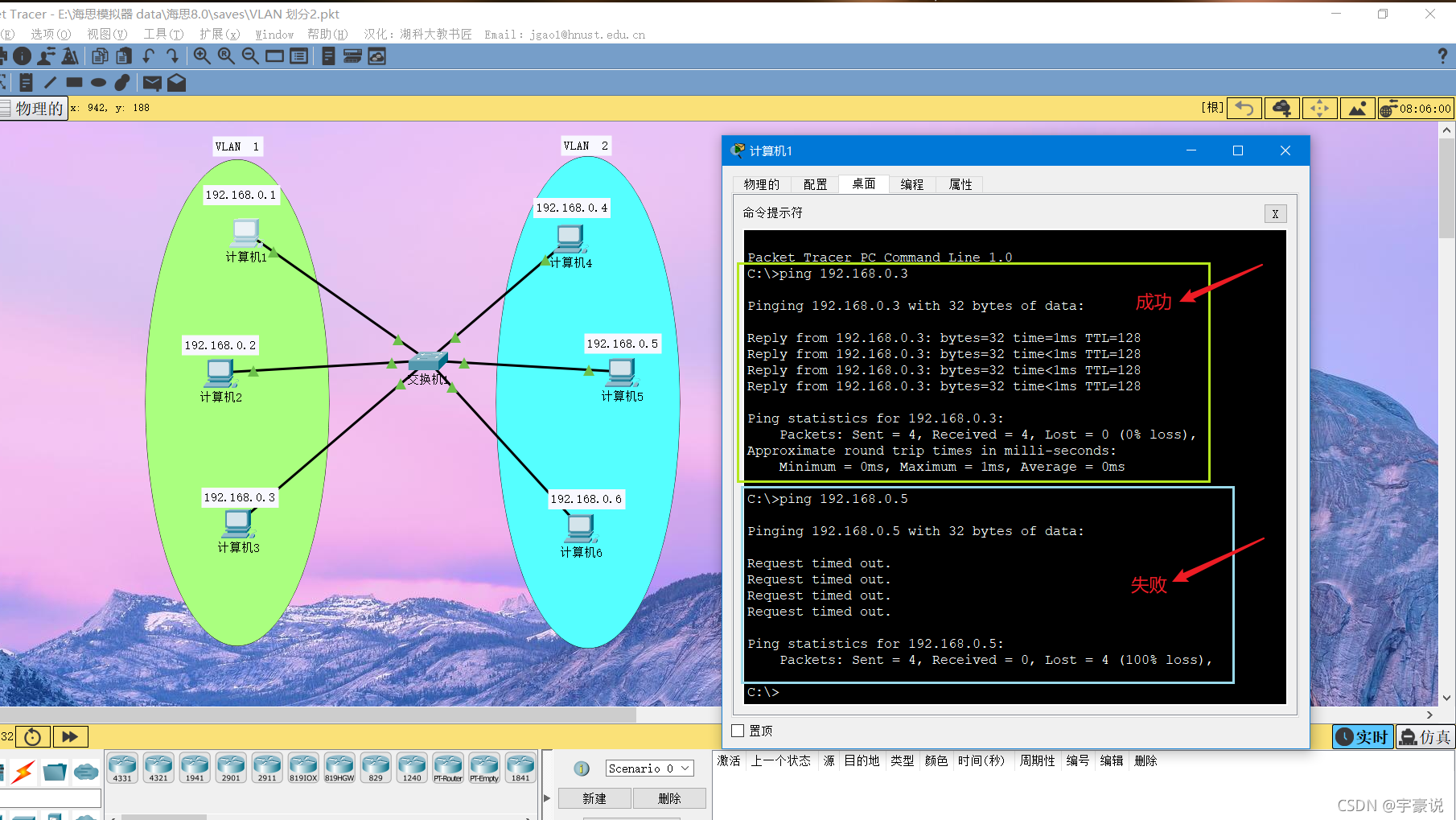Zoom in on the workspace
The image size is (1456, 820).
point(202,56)
